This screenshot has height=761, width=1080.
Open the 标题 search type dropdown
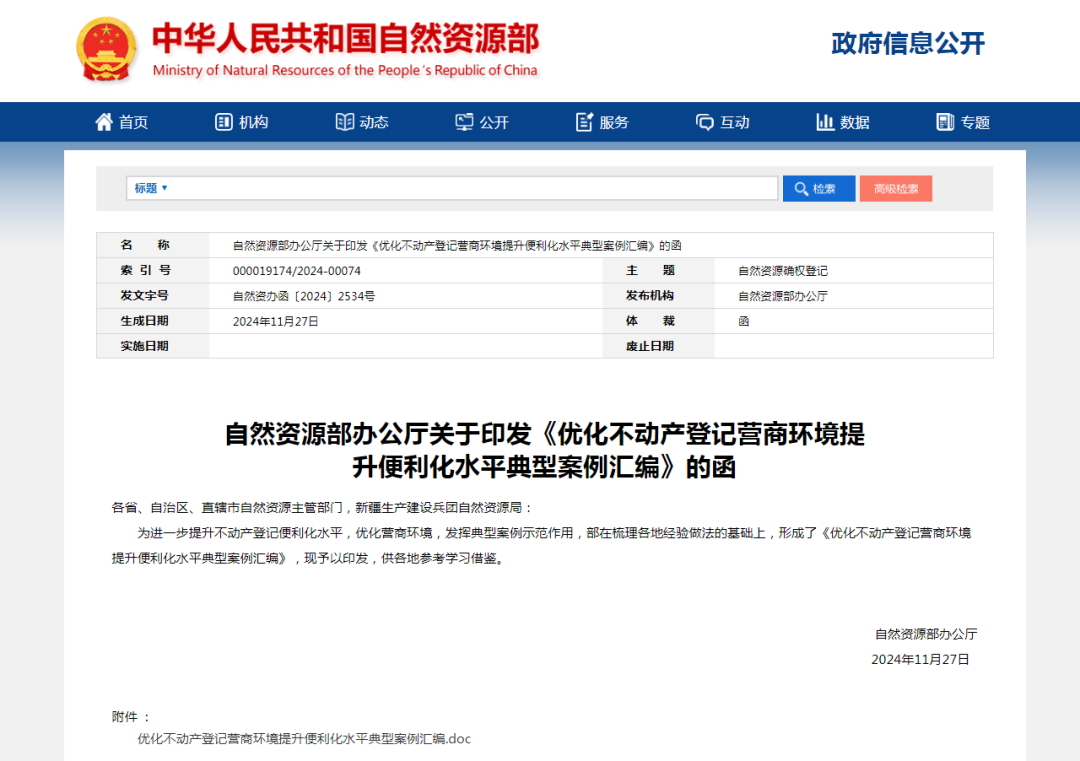point(151,188)
